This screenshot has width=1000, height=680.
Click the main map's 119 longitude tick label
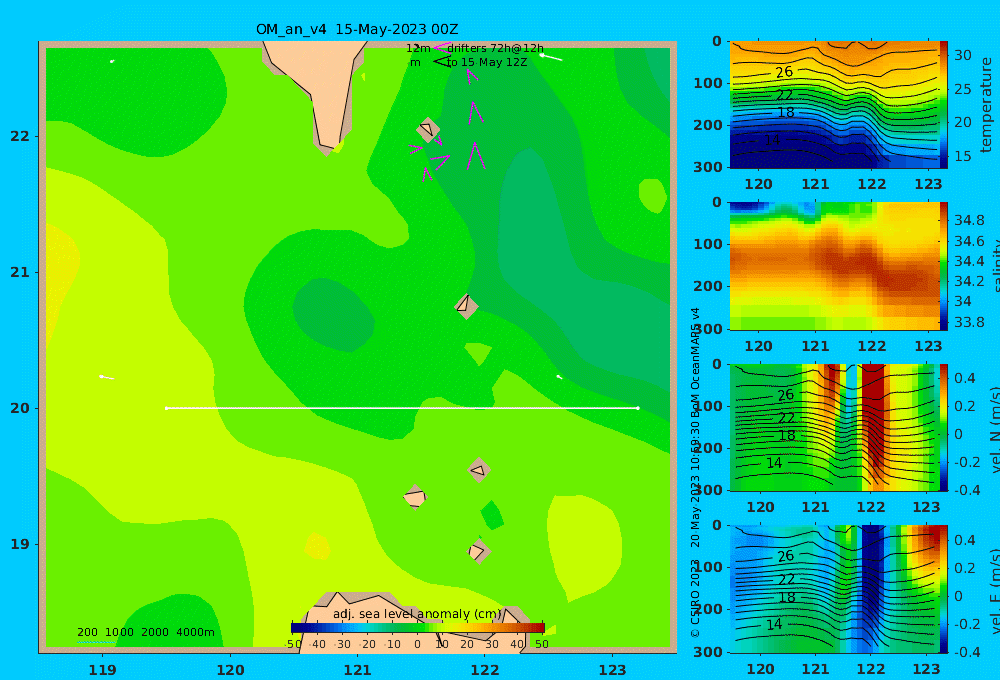click(x=102, y=670)
